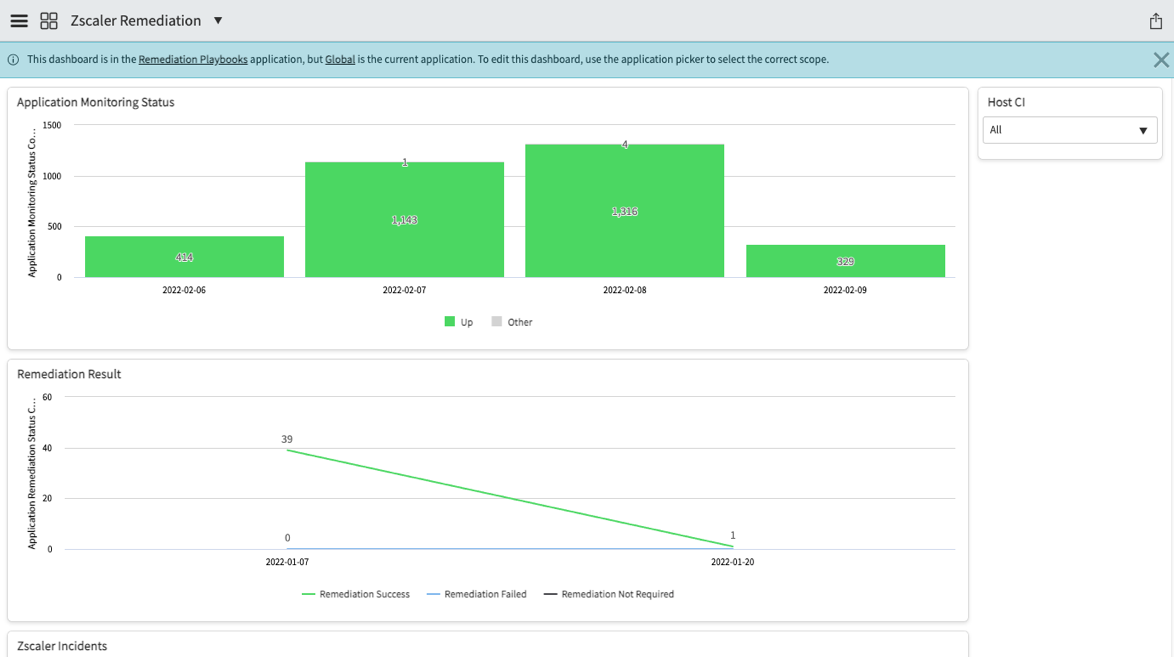
Task: Open the Global application link
Action: pyautogui.click(x=340, y=59)
